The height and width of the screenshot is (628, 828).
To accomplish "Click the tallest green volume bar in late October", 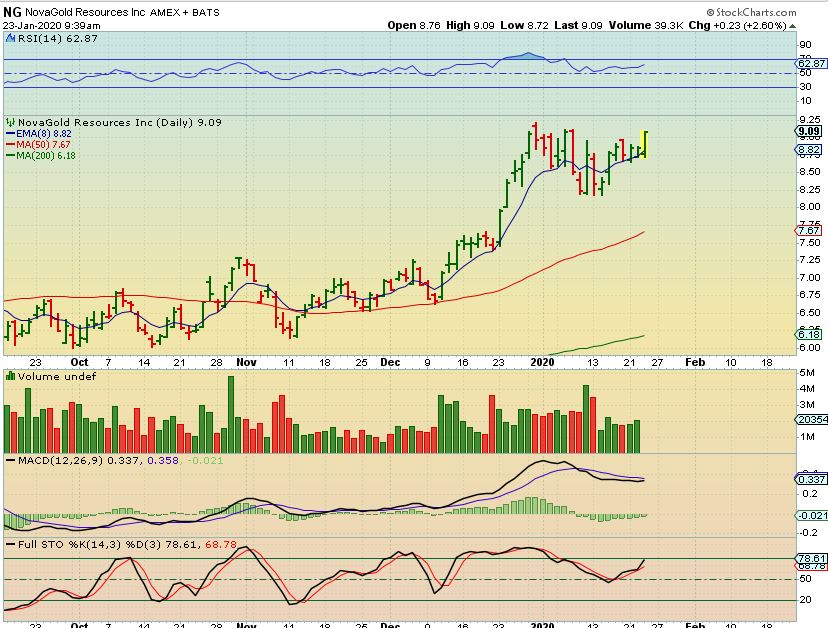I will coord(231,414).
